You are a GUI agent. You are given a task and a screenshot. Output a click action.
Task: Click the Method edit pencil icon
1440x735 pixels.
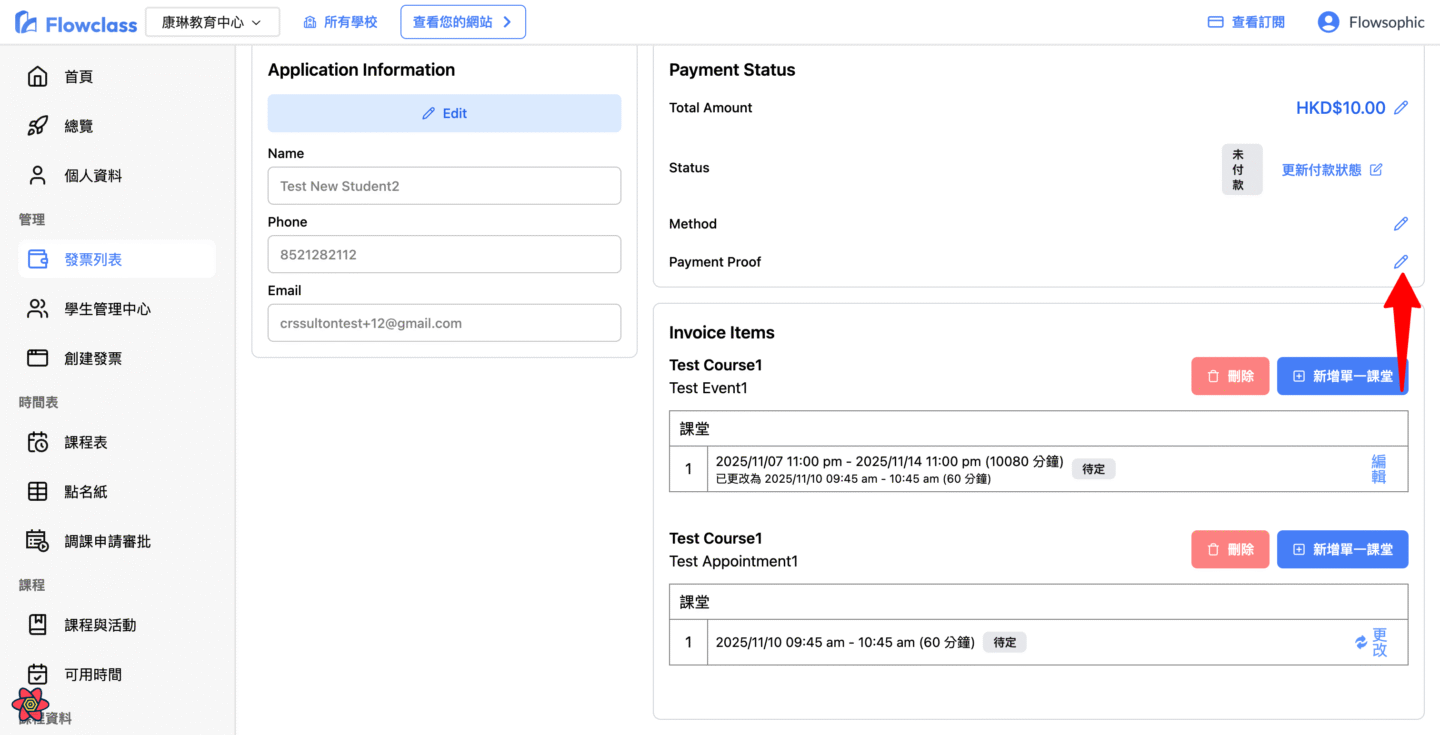tap(1401, 224)
